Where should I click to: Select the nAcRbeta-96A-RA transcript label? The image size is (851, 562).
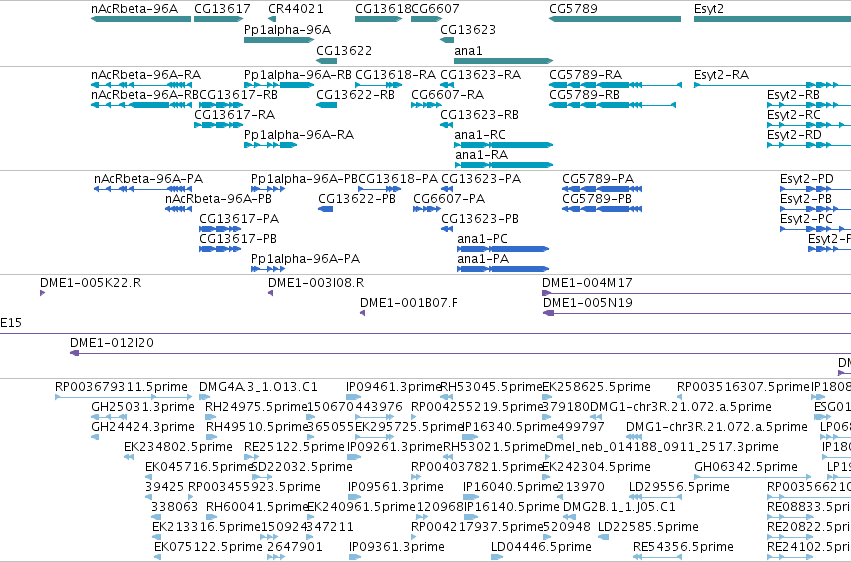pyautogui.click(x=146, y=74)
